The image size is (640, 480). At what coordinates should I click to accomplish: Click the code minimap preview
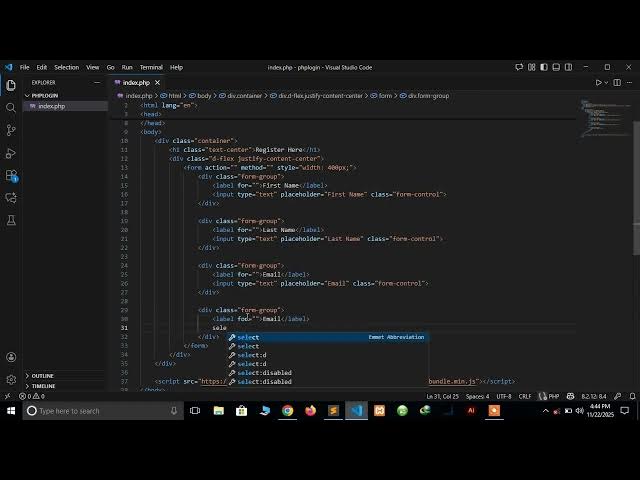pos(605,118)
